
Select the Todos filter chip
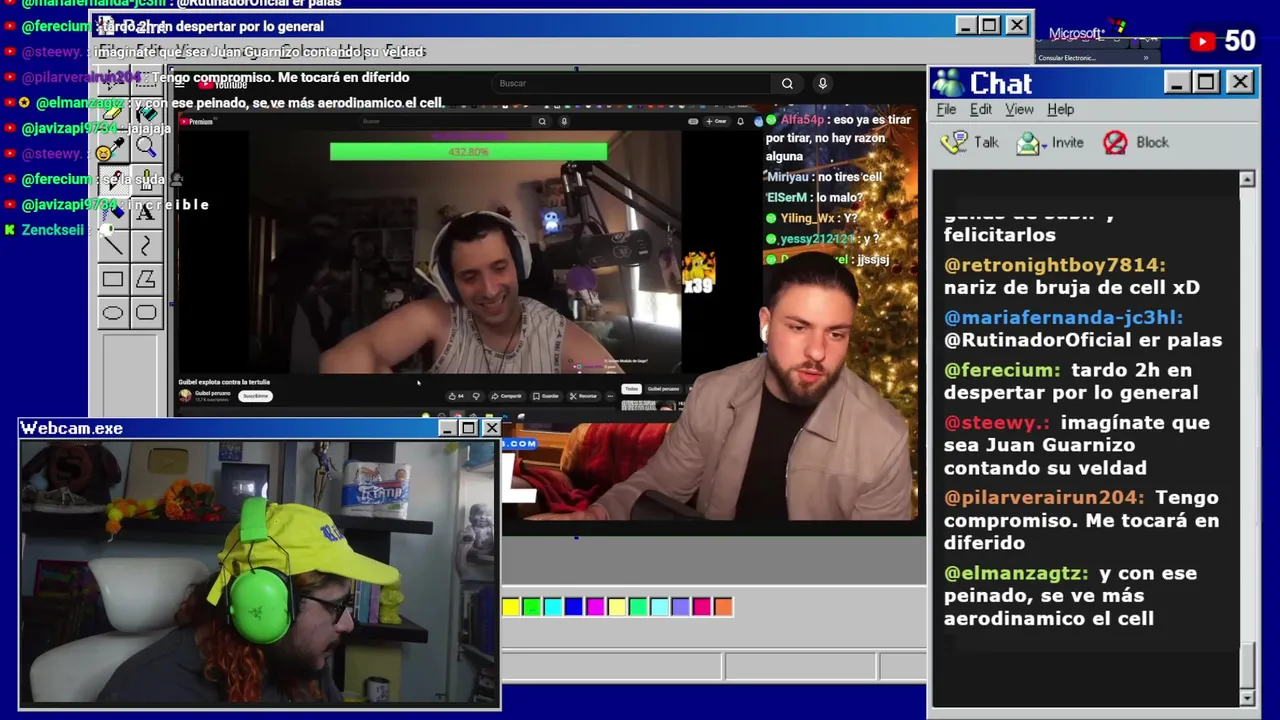click(x=631, y=389)
